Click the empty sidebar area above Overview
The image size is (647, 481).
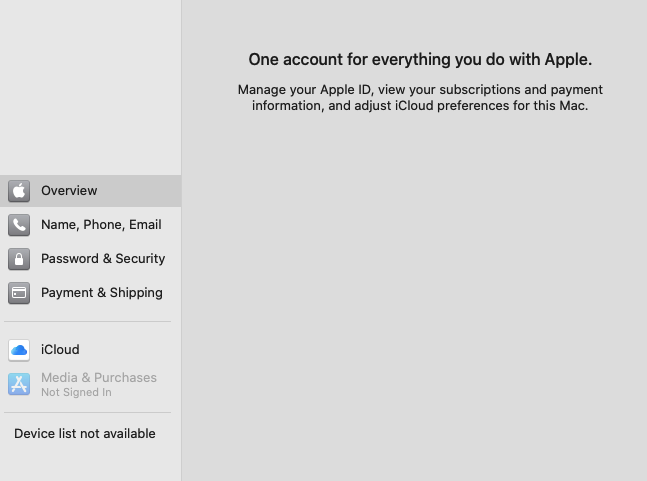pyautogui.click(x=90, y=87)
